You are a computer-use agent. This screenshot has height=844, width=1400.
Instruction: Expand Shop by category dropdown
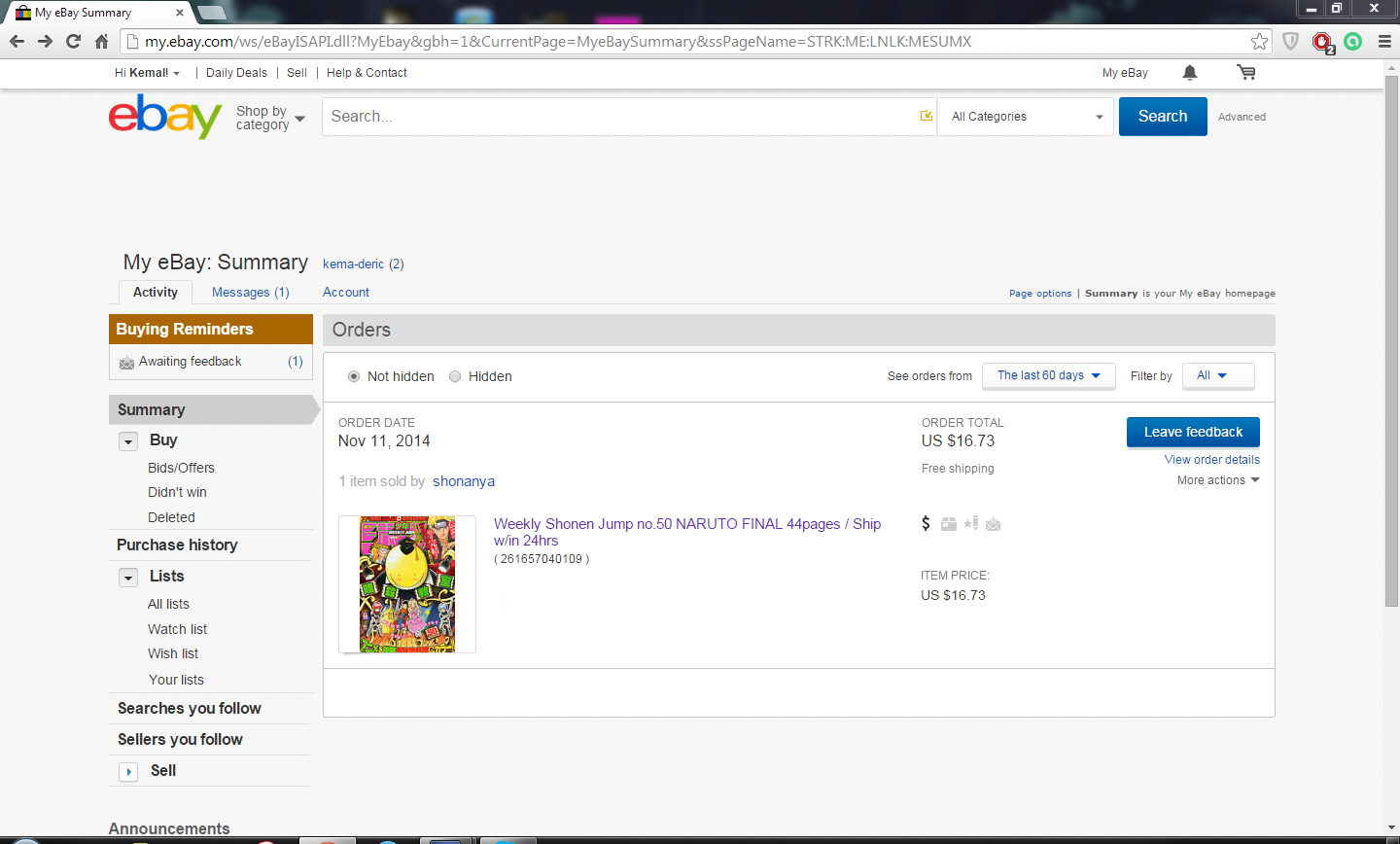[x=270, y=118]
